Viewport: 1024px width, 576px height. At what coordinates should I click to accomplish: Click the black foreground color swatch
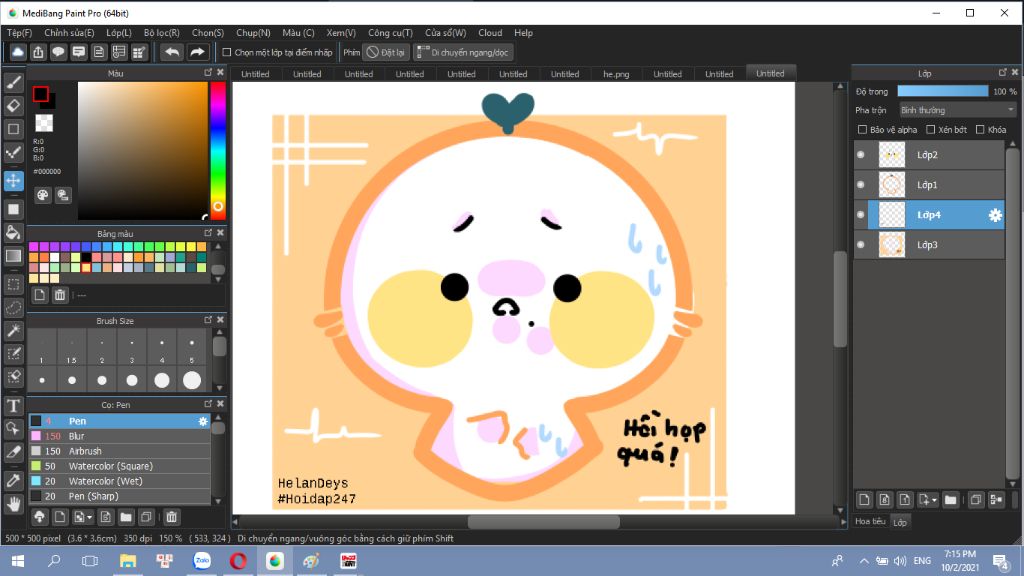[x=40, y=94]
